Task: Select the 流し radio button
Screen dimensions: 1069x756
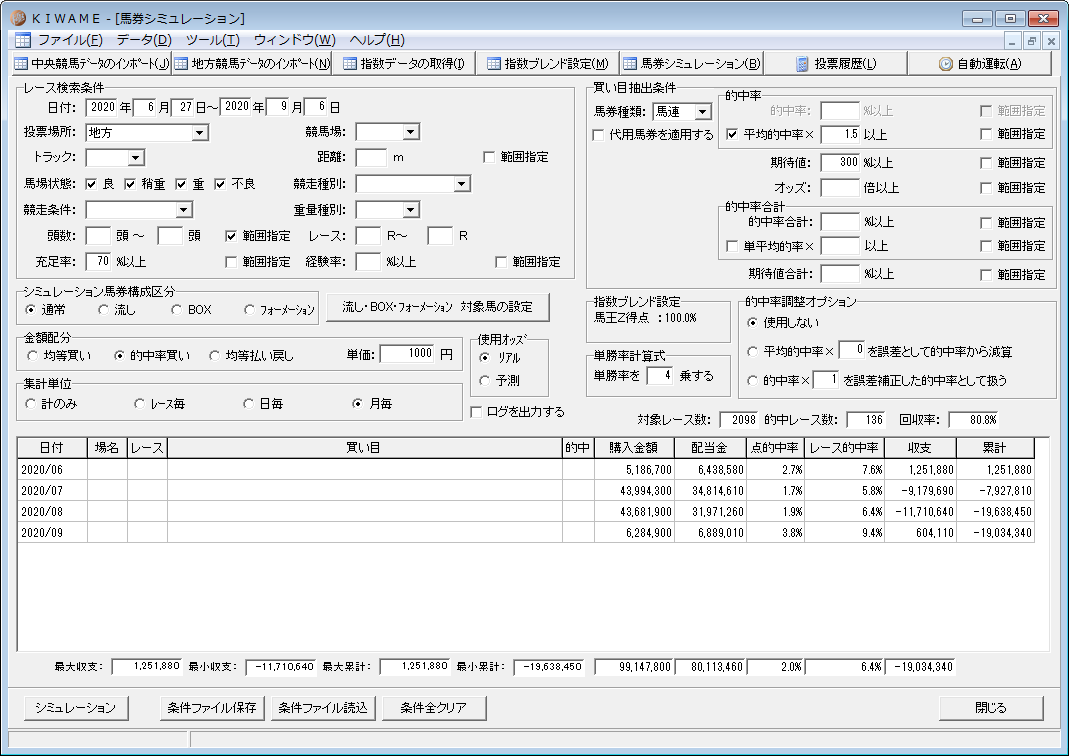Action: click(104, 309)
